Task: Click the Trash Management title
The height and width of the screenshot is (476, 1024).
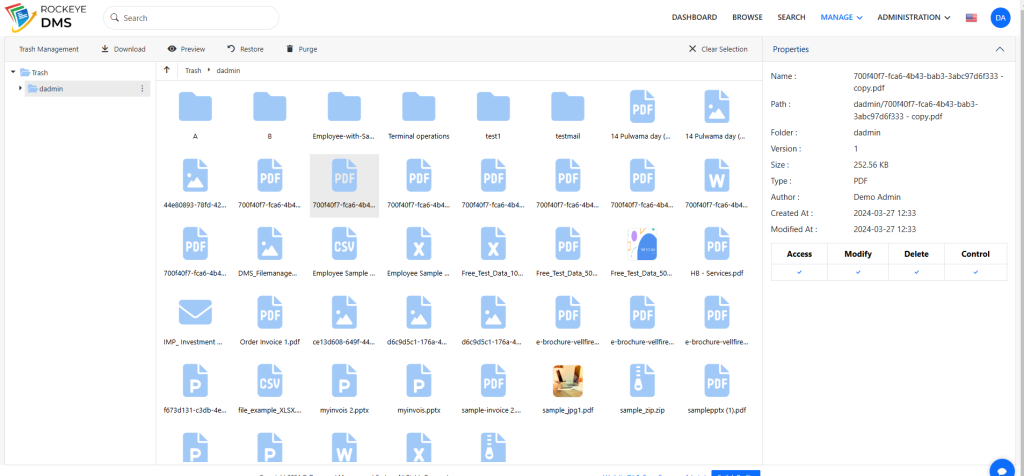Action: point(49,49)
